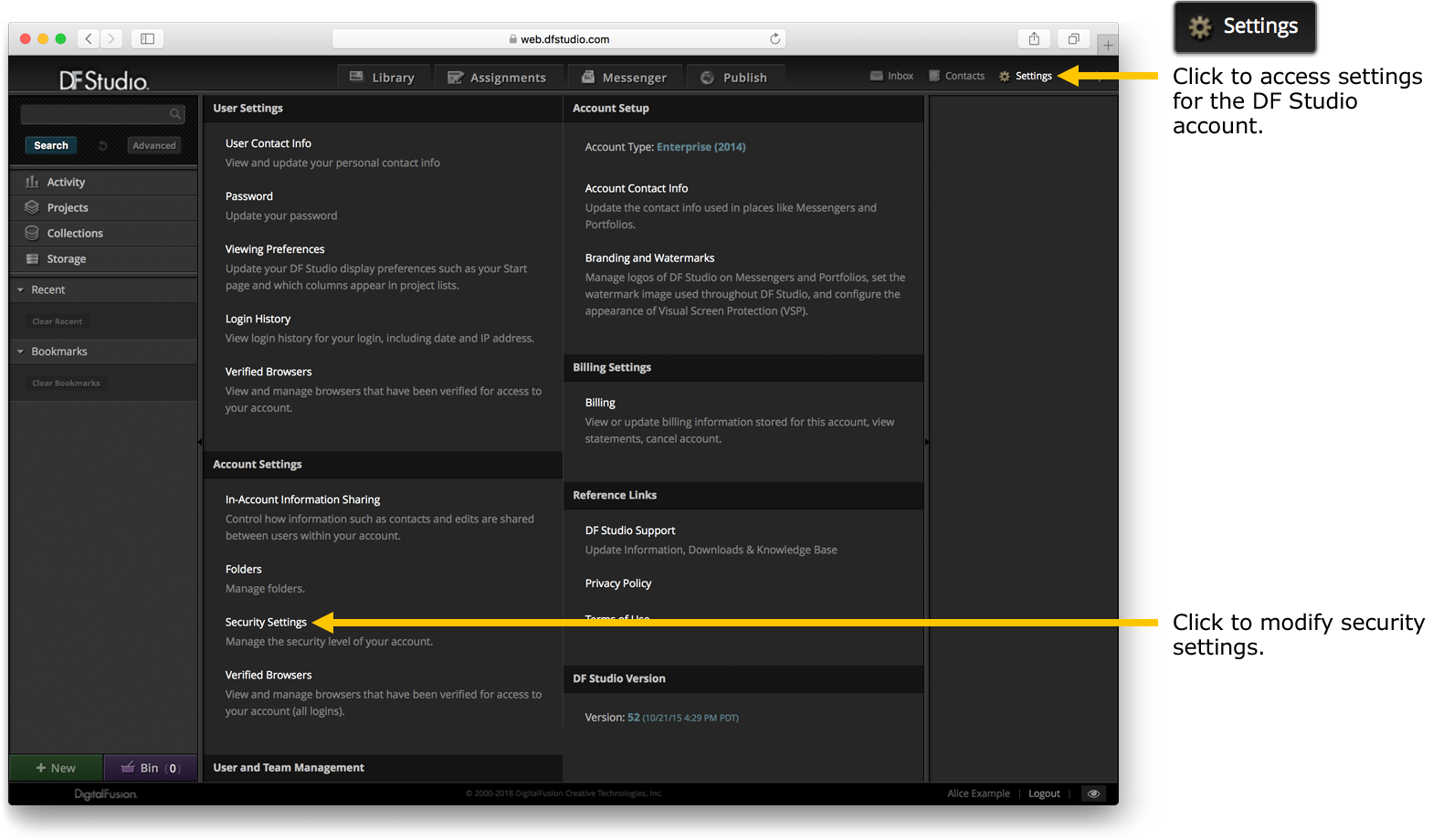Image resolution: width=1443 pixels, height=840 pixels.
Task: Open the Library tab
Action: coord(382,78)
